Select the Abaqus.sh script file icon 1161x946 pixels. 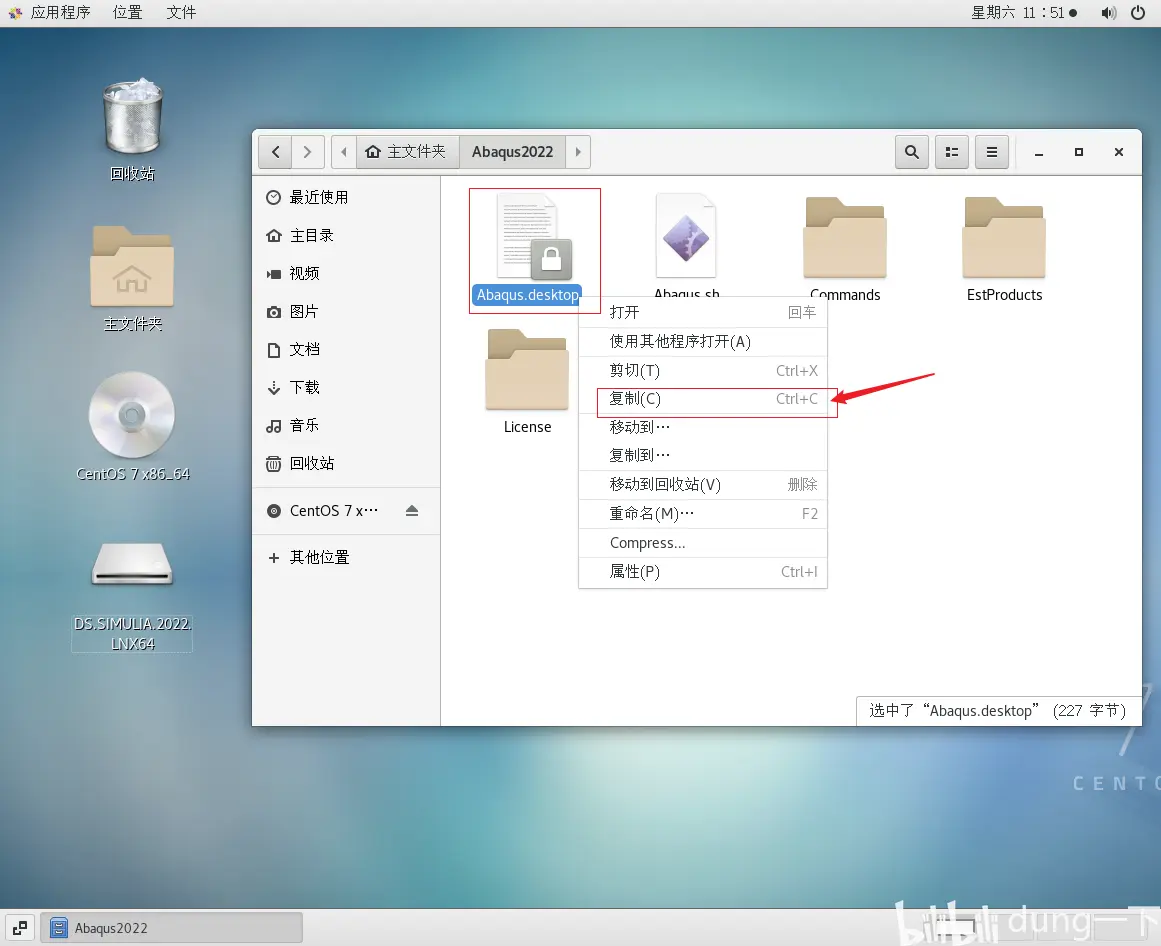point(686,237)
